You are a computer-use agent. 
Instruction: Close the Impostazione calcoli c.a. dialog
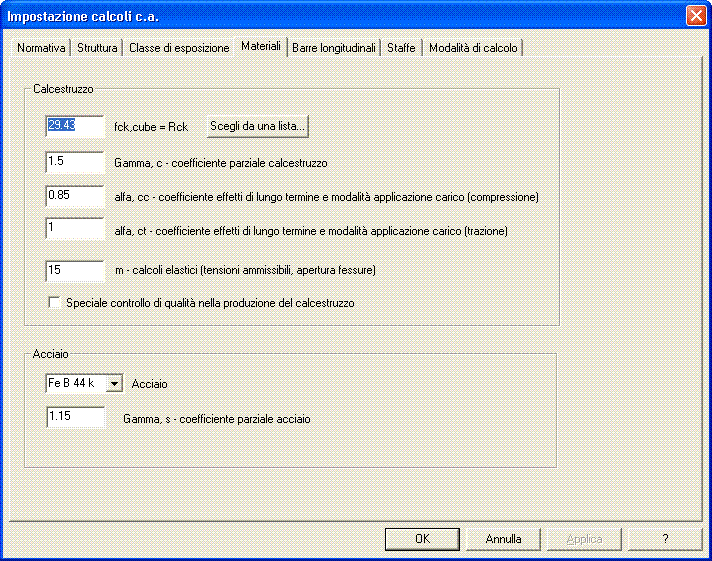pos(695,16)
